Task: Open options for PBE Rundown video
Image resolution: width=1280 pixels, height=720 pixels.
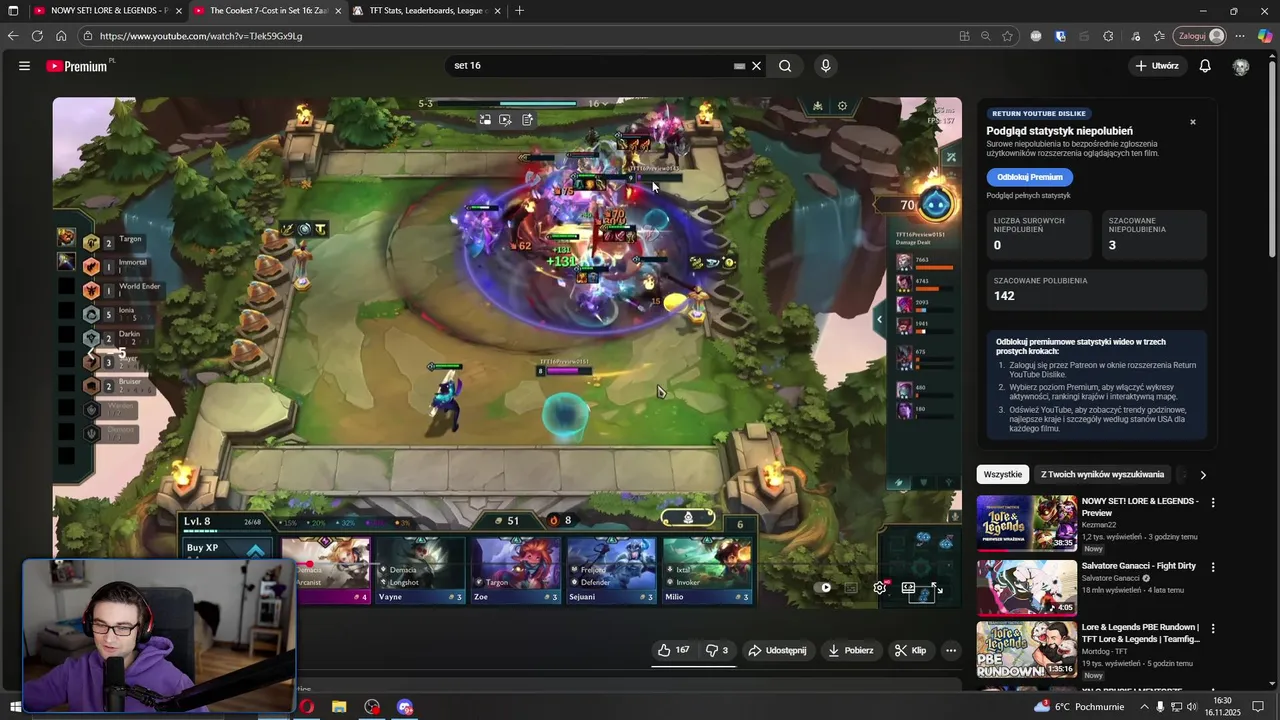Action: (x=1213, y=629)
